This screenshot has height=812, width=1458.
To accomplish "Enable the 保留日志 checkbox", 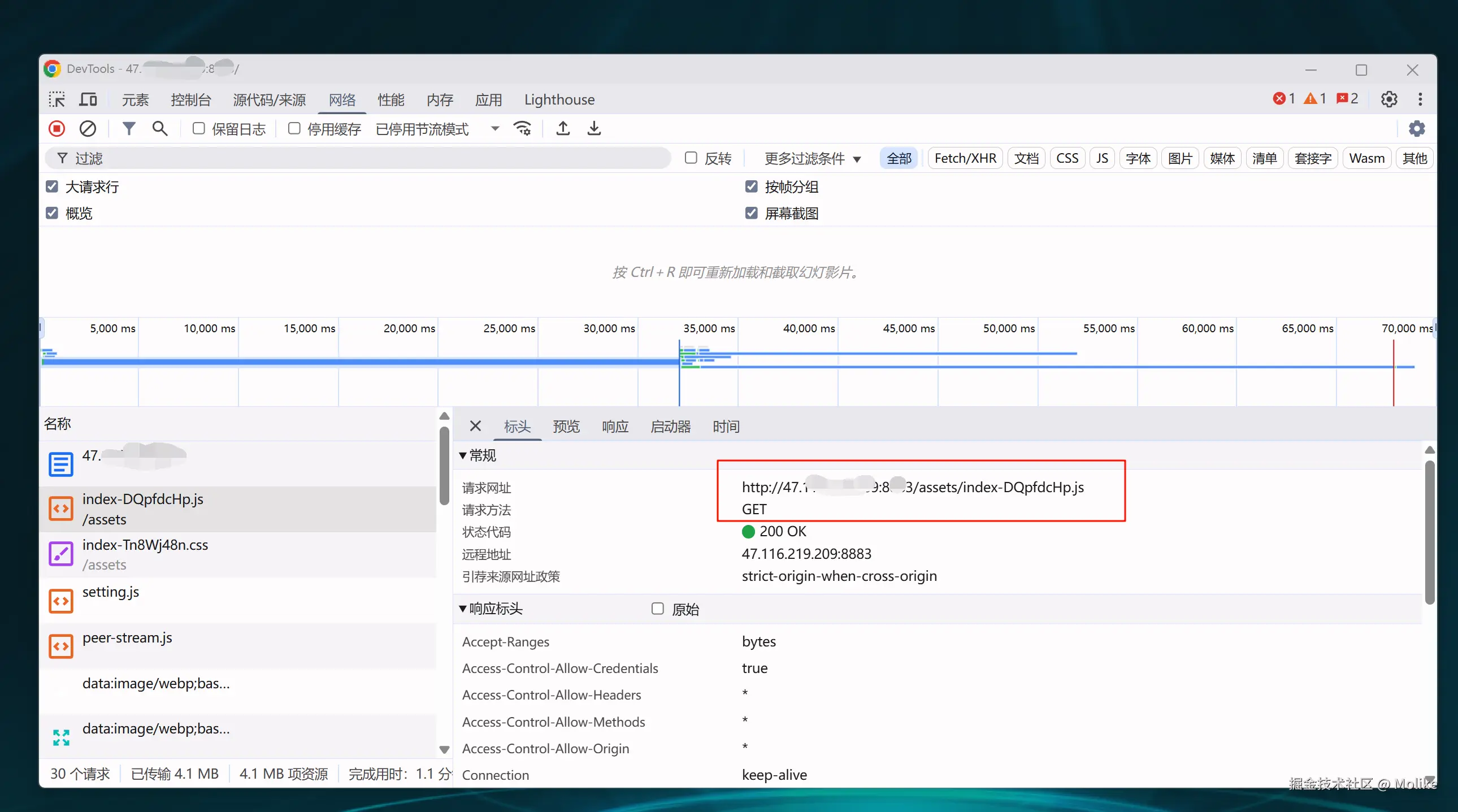I will tap(199, 129).
